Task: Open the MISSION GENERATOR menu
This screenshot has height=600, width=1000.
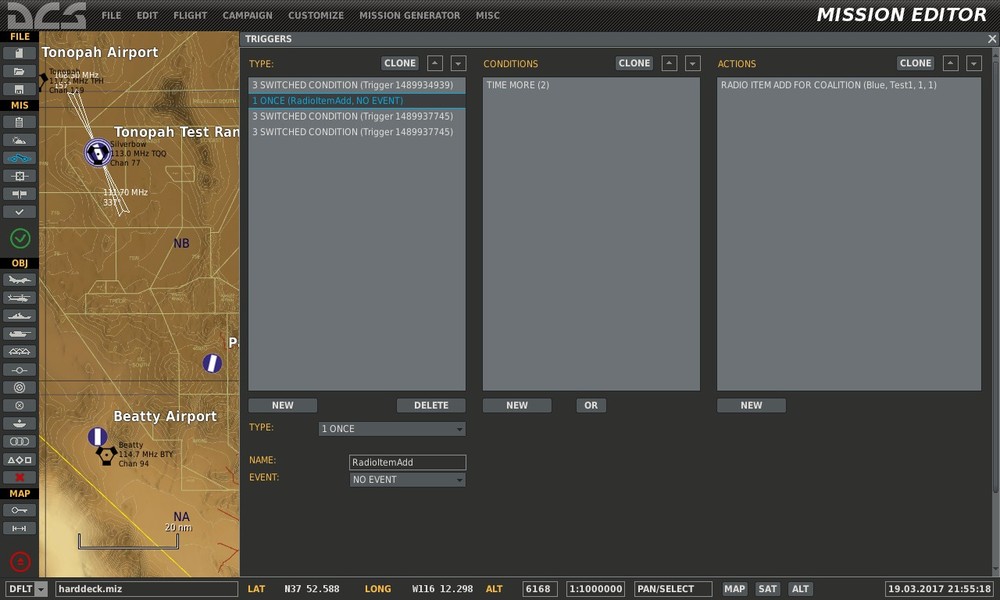Action: [409, 16]
